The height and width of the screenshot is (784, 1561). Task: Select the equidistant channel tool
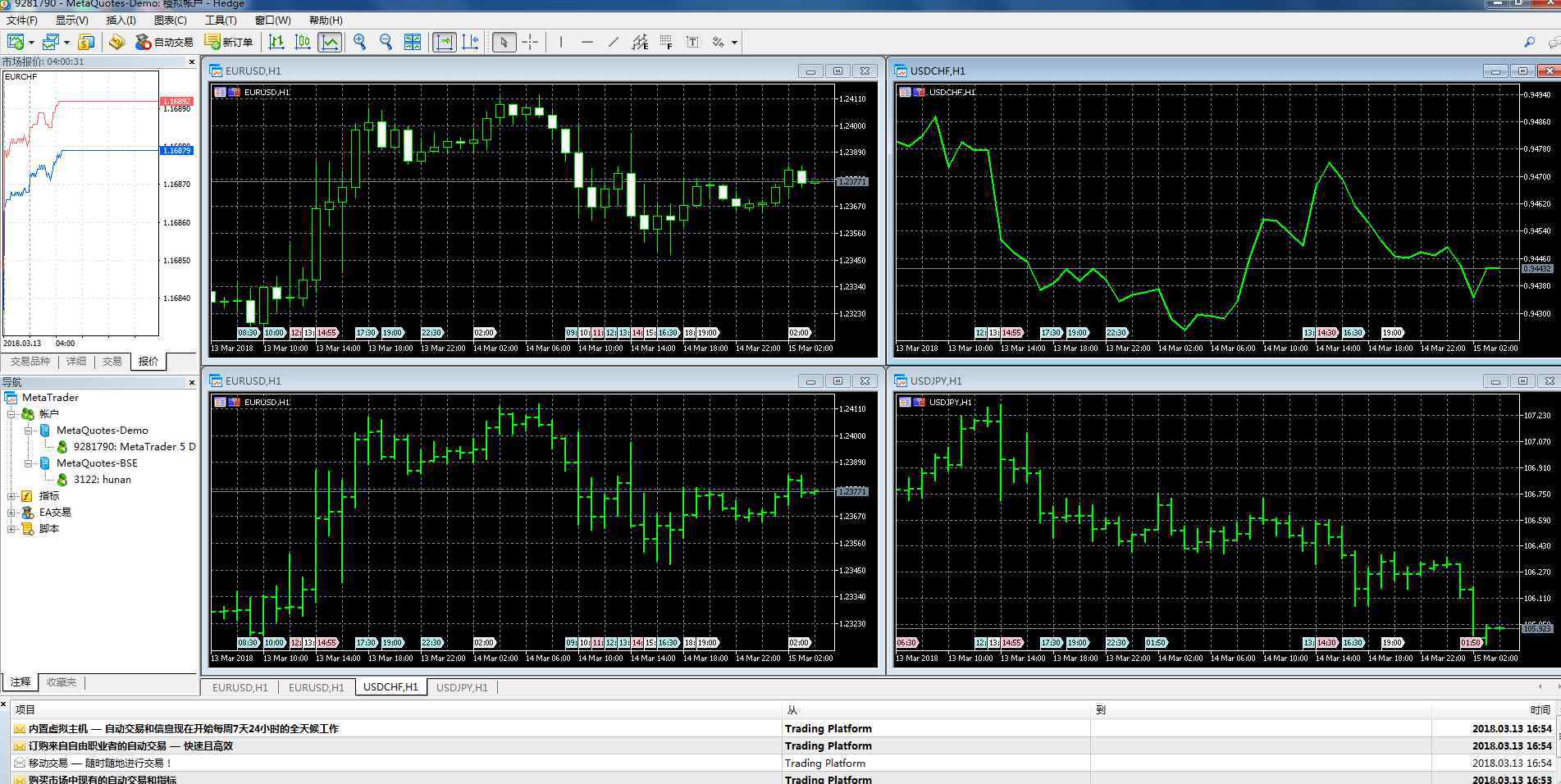(640, 42)
